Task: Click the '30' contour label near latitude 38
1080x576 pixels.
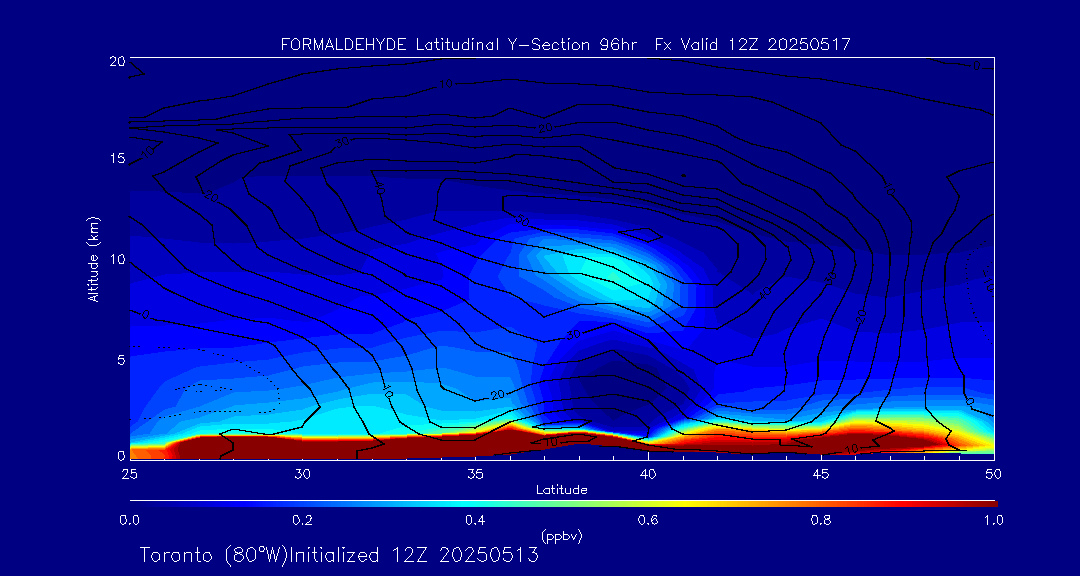Action: click(x=575, y=334)
